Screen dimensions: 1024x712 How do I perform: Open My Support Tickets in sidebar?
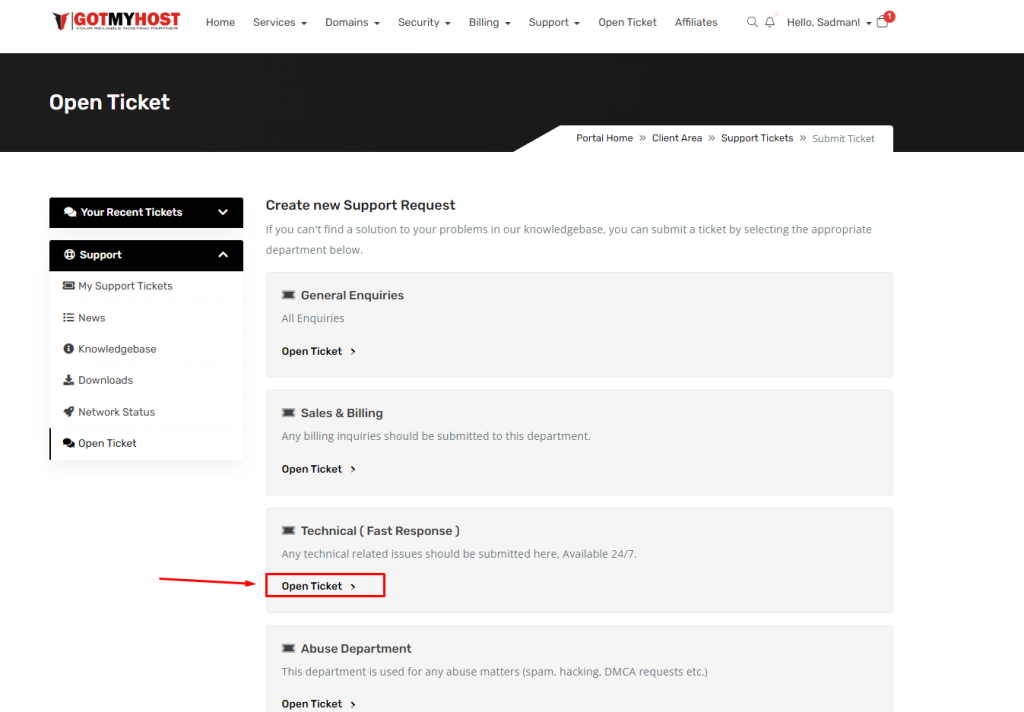[x=125, y=286]
